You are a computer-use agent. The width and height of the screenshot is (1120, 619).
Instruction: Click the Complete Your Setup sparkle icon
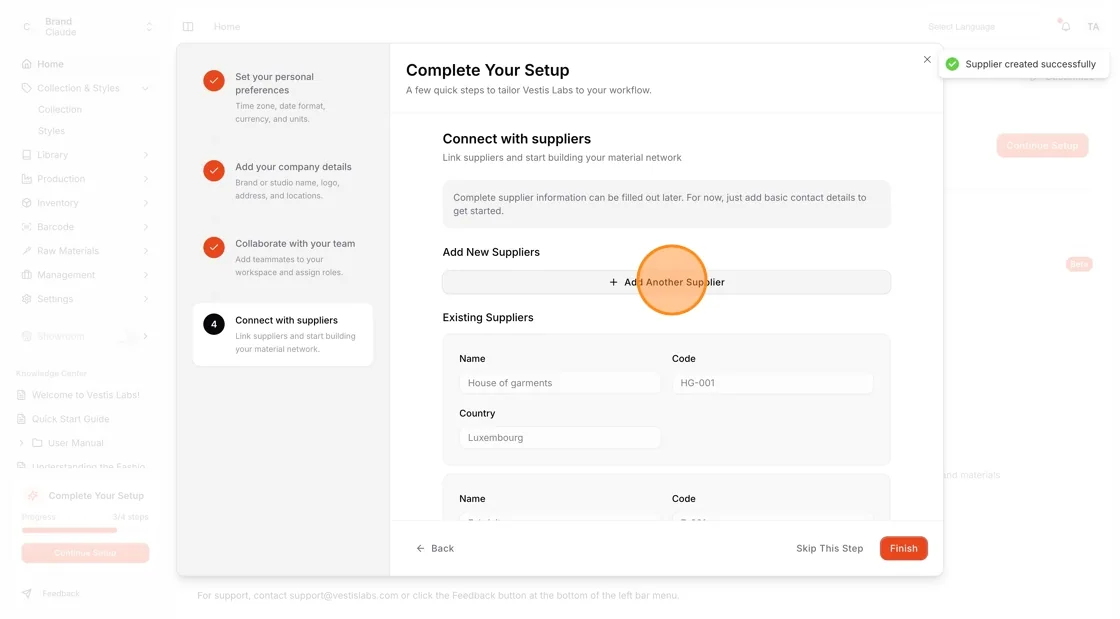click(33, 495)
